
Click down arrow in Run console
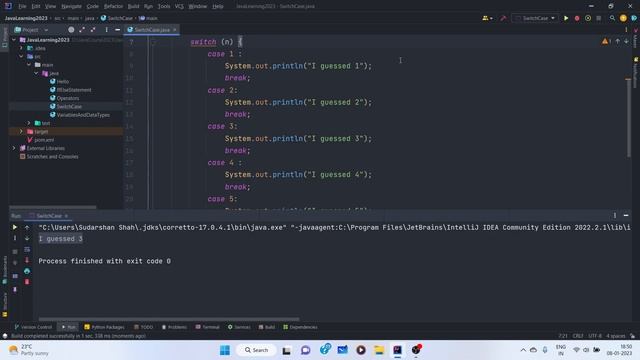pyautogui.click(x=27, y=238)
